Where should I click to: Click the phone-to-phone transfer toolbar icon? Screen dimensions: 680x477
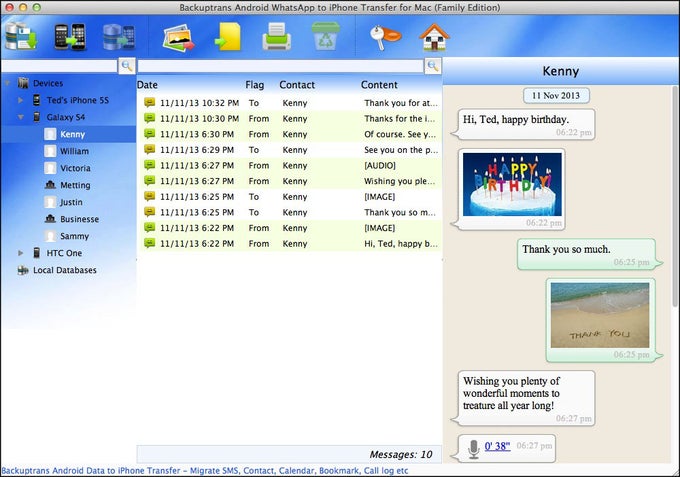click(x=70, y=37)
